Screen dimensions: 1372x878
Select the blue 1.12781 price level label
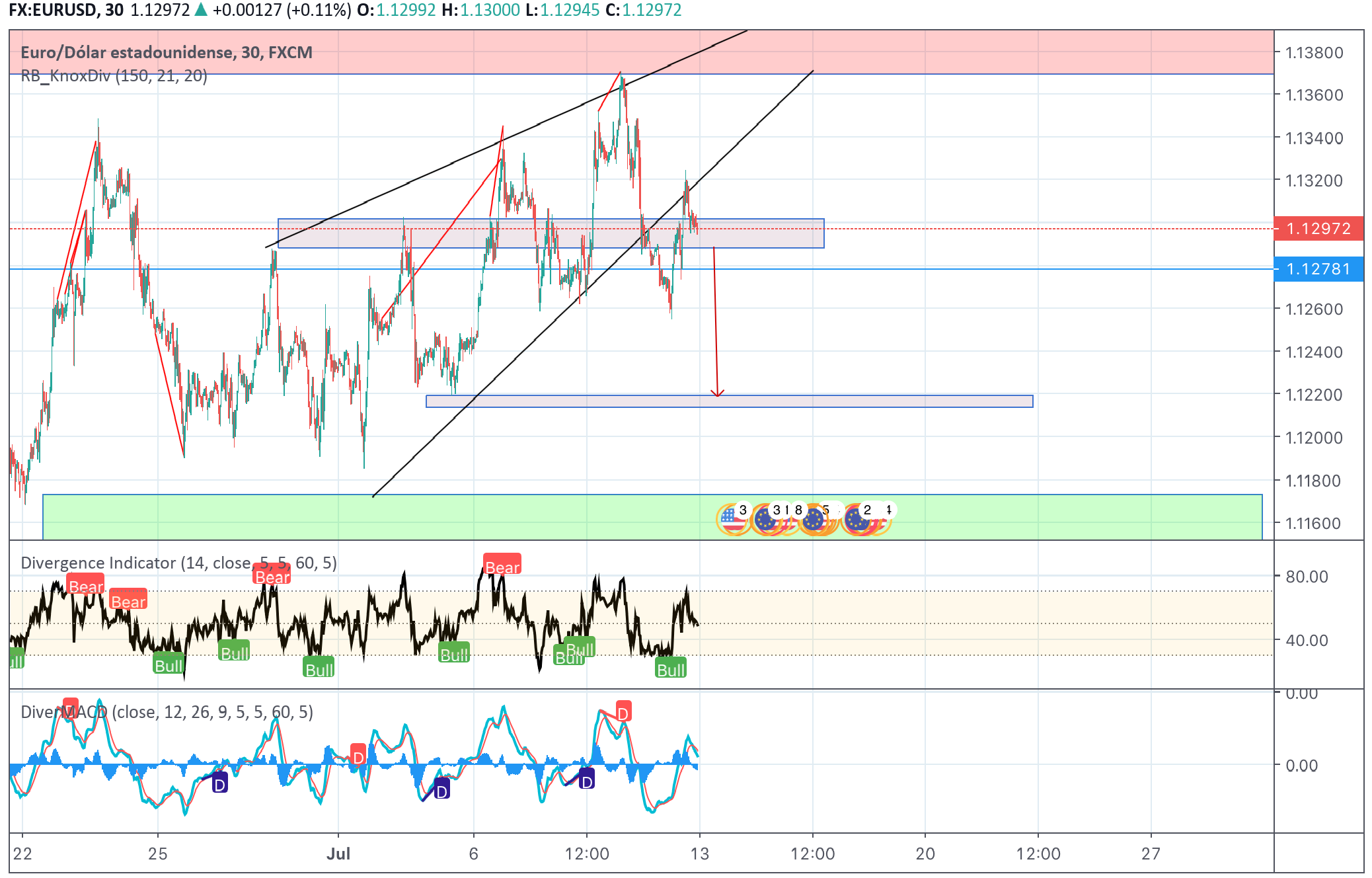point(1318,269)
